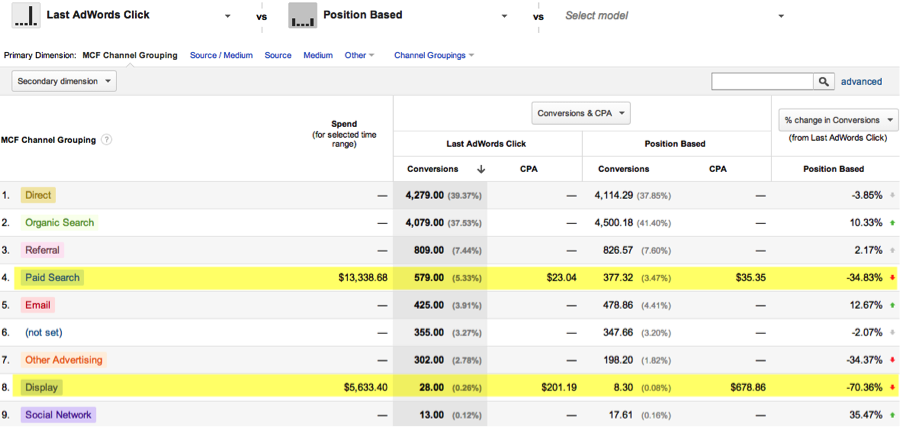The image size is (900, 427).
Task: Open the Position Based model dropdown
Action: 504,16
